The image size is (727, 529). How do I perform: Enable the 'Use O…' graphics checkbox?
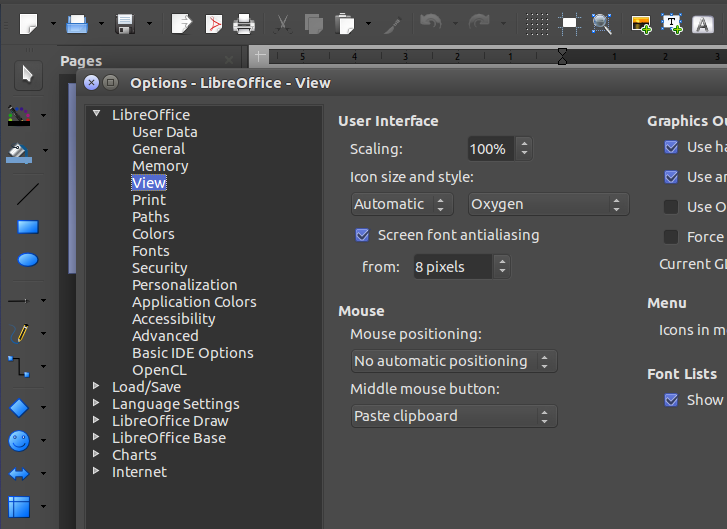pos(671,207)
